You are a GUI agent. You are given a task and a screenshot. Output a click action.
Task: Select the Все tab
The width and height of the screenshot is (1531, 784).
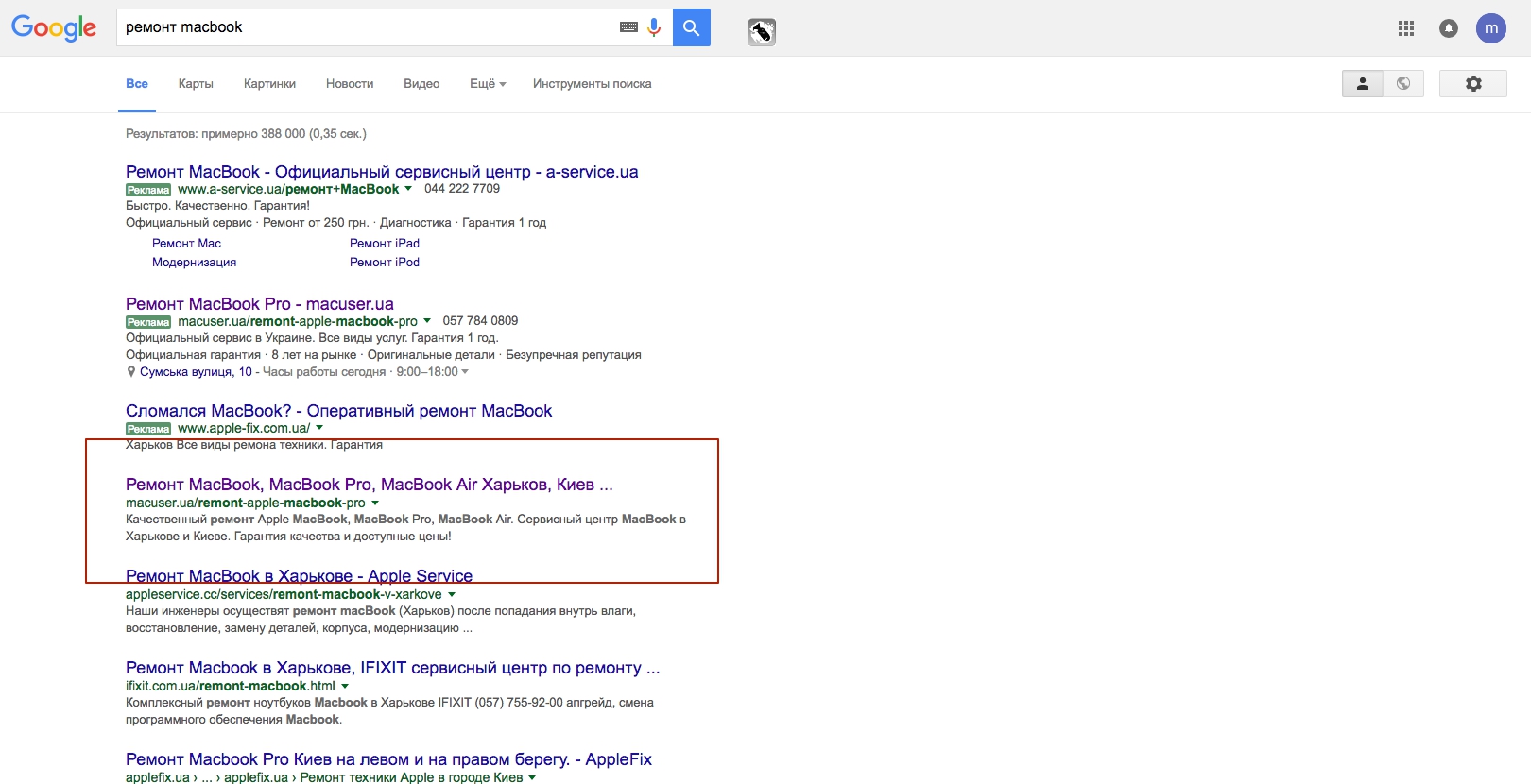[x=137, y=84]
